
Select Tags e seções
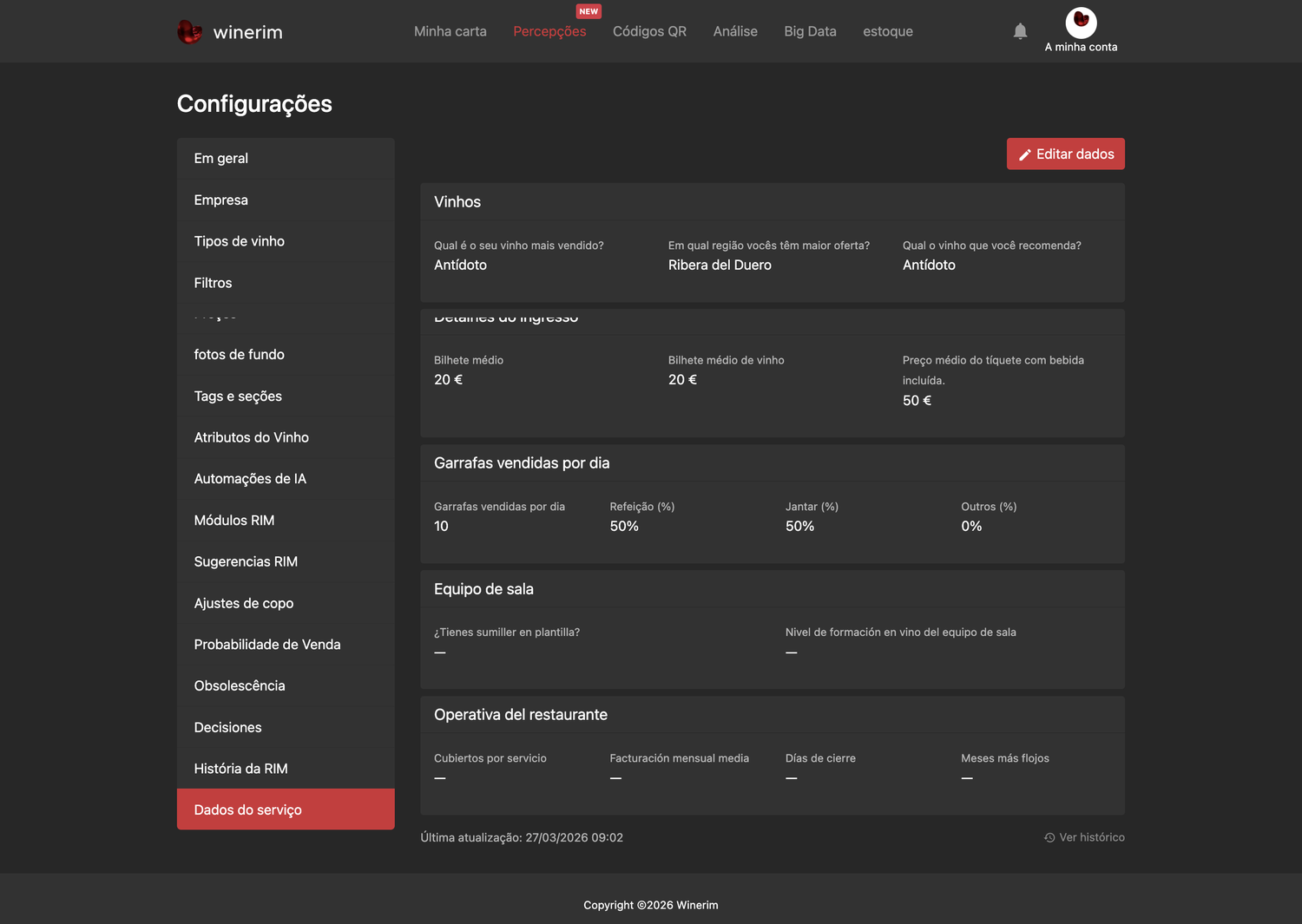(286, 396)
